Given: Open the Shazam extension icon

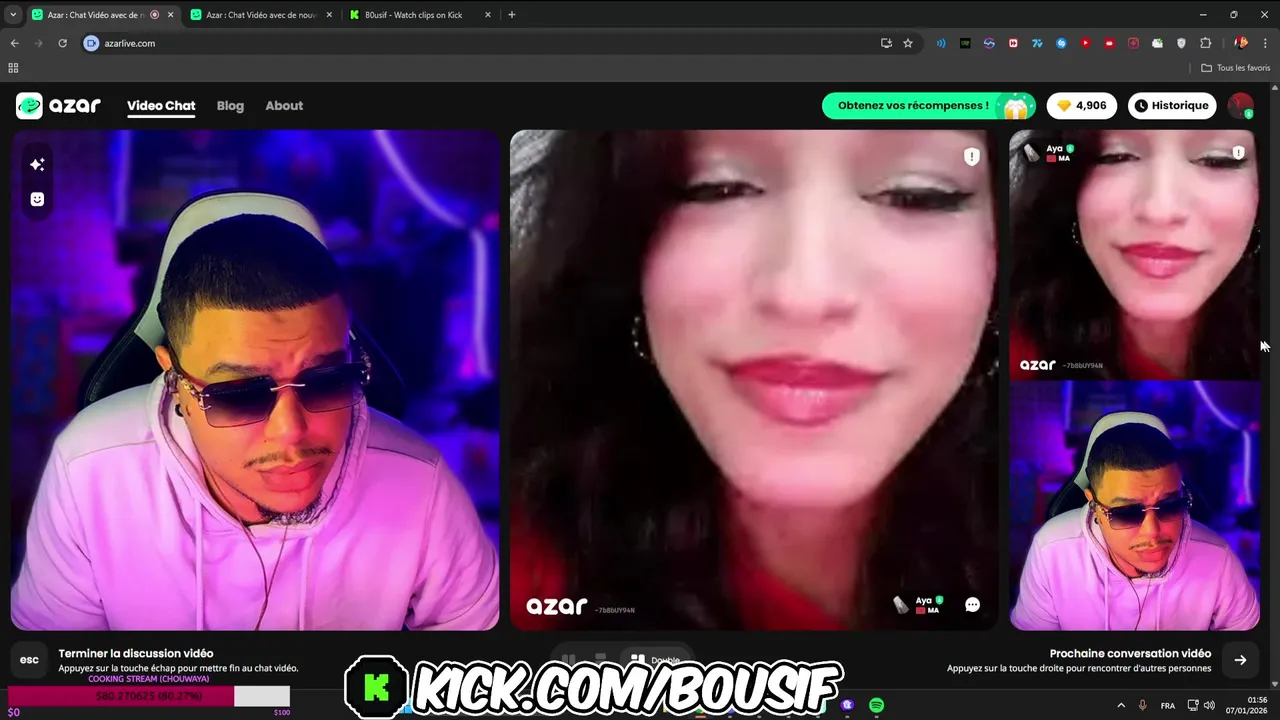Looking at the screenshot, I should click(x=1061, y=43).
